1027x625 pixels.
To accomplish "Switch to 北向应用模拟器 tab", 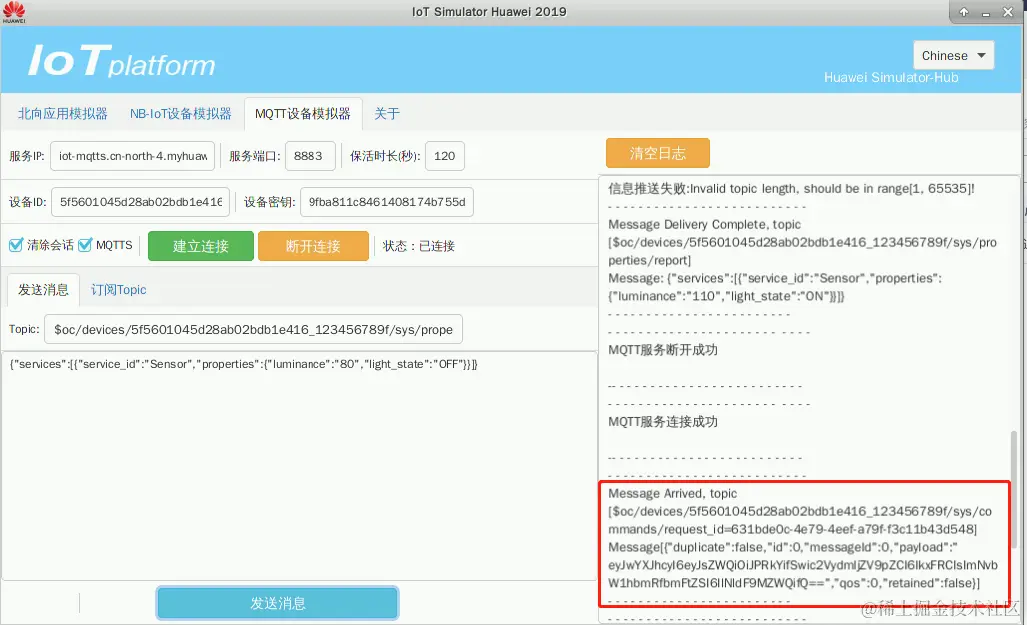I will (x=63, y=113).
